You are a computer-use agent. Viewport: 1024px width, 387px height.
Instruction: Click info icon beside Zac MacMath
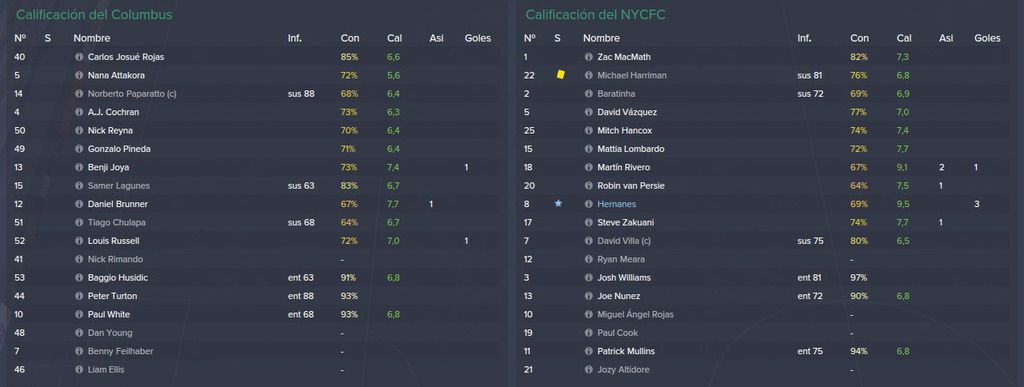coord(589,57)
